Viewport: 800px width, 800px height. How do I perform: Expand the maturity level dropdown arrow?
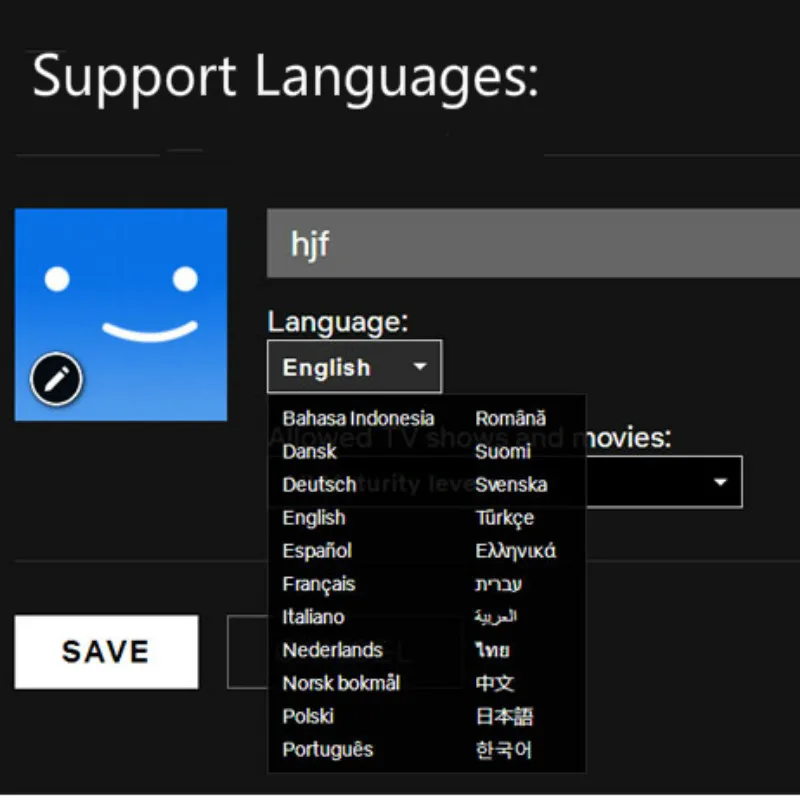pos(720,482)
